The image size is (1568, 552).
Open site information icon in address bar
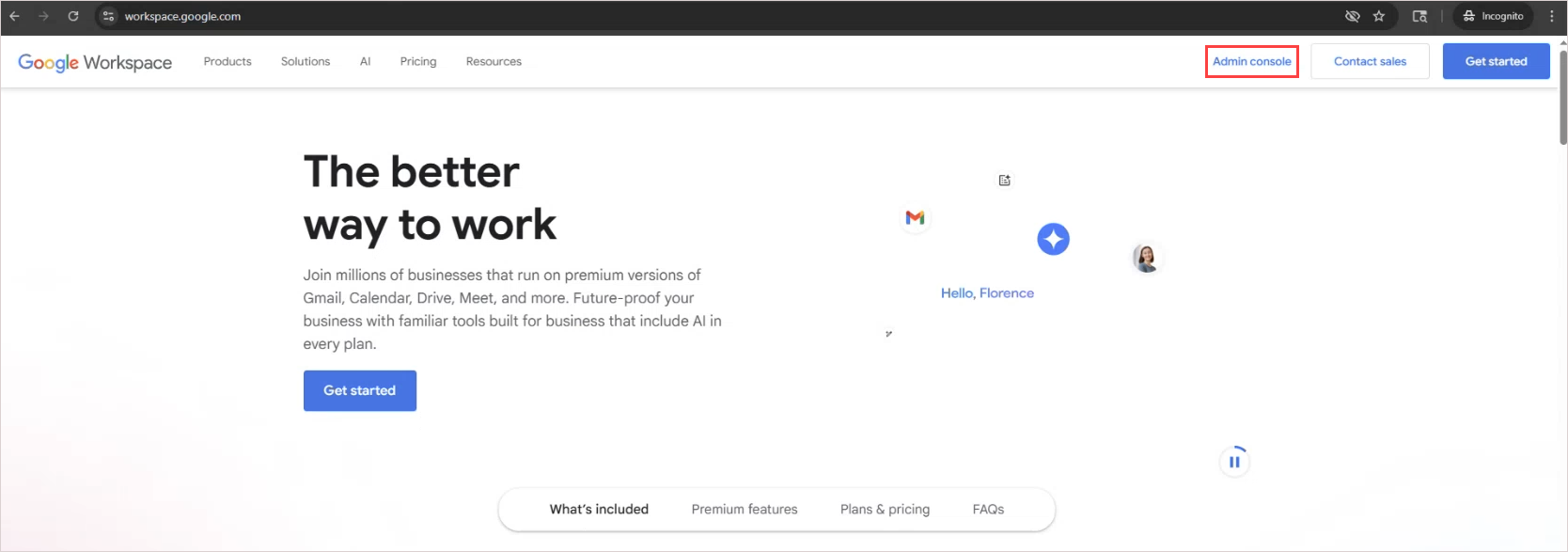[x=108, y=16]
